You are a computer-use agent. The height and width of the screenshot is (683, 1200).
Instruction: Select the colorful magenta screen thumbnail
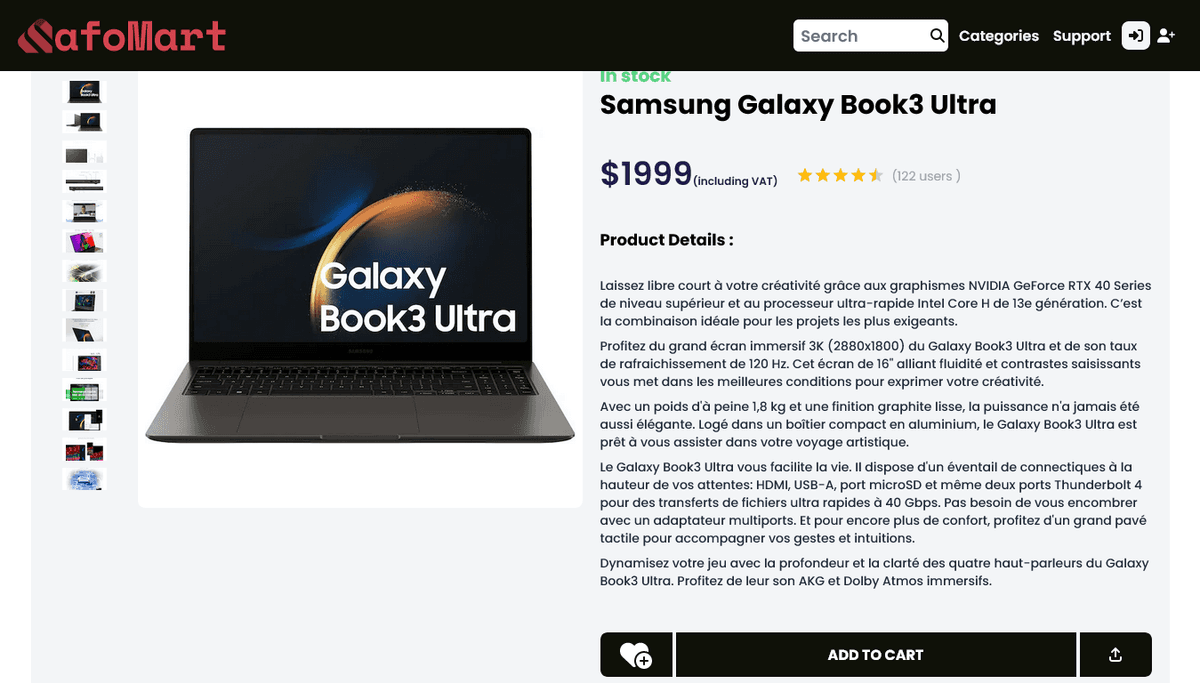tap(84, 242)
